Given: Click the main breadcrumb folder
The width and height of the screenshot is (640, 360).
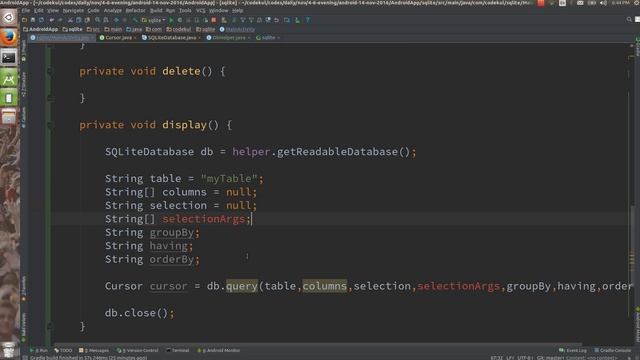Looking at the screenshot, I should tap(113, 29).
